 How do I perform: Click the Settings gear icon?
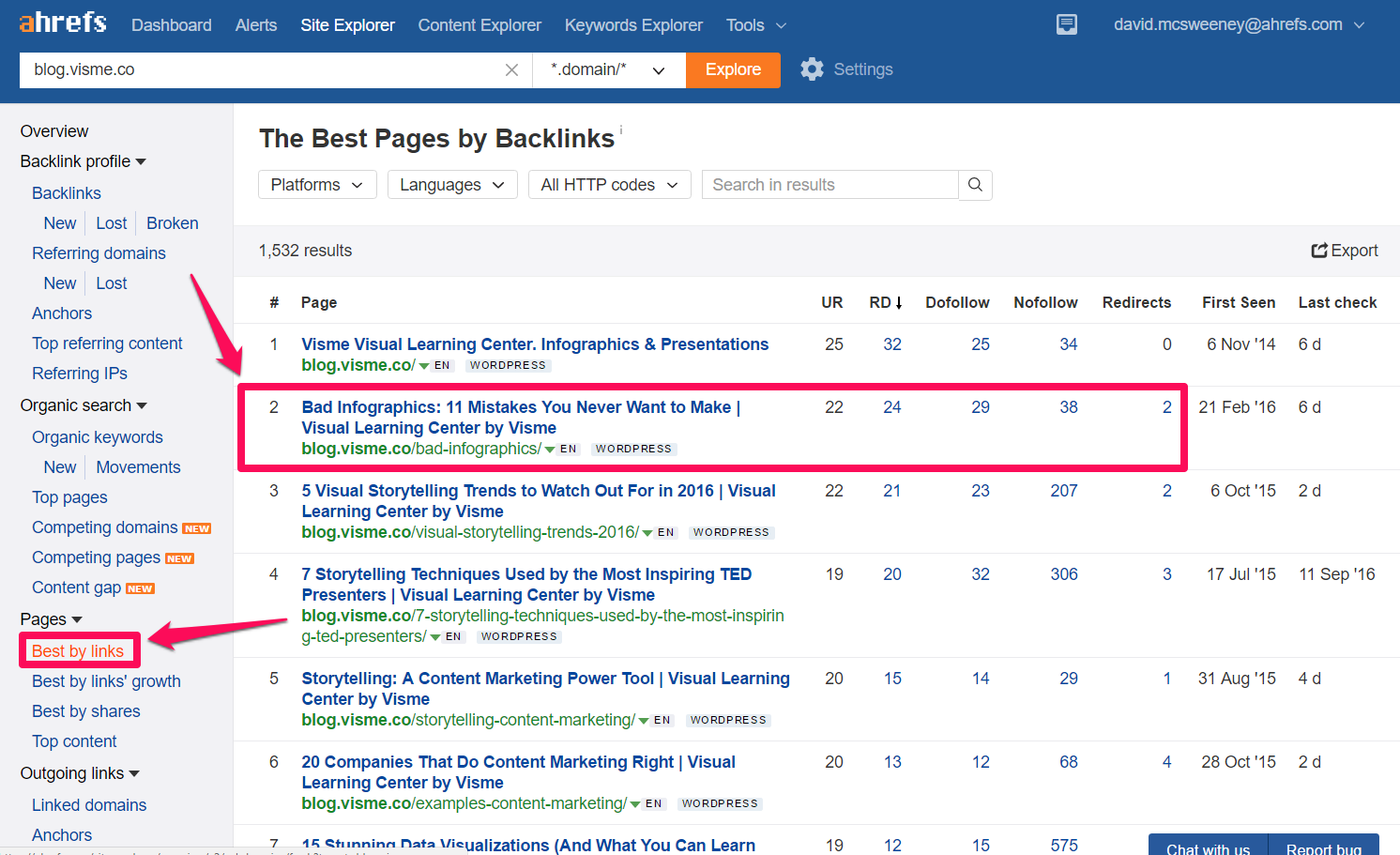tap(812, 69)
